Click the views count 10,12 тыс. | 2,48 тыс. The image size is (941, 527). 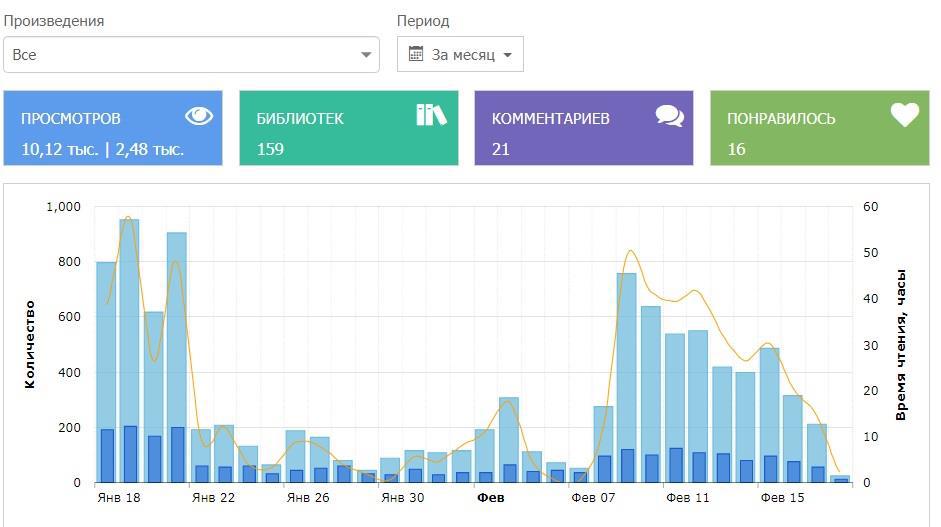tap(102, 149)
